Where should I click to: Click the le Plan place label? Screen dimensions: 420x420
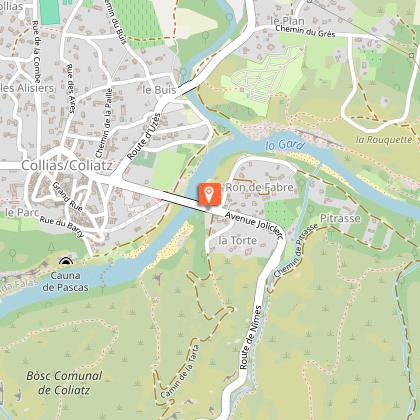tap(287, 21)
